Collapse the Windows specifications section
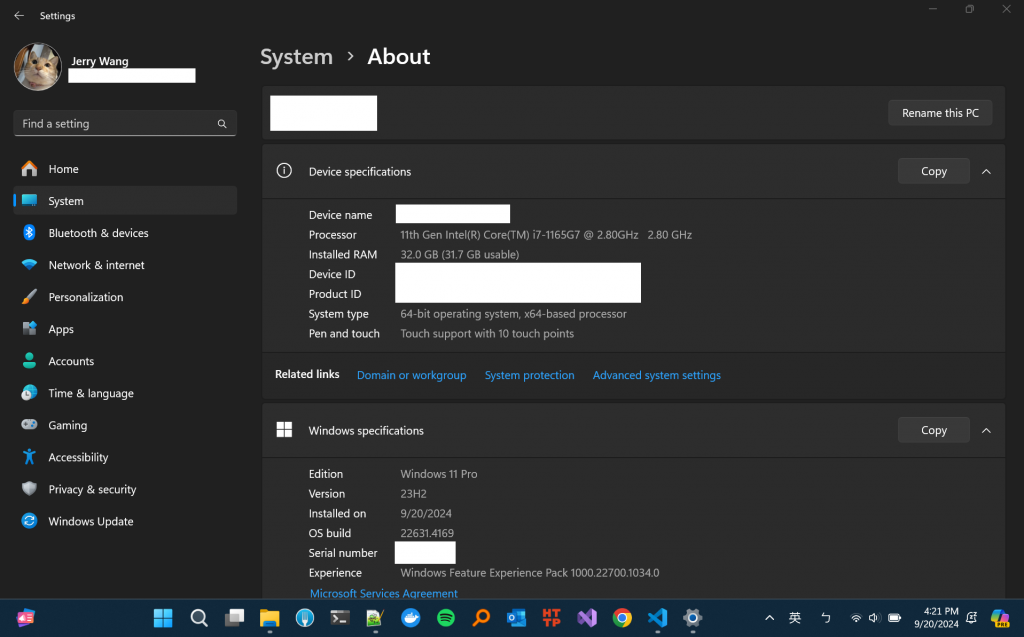The width and height of the screenshot is (1024, 637). point(986,430)
